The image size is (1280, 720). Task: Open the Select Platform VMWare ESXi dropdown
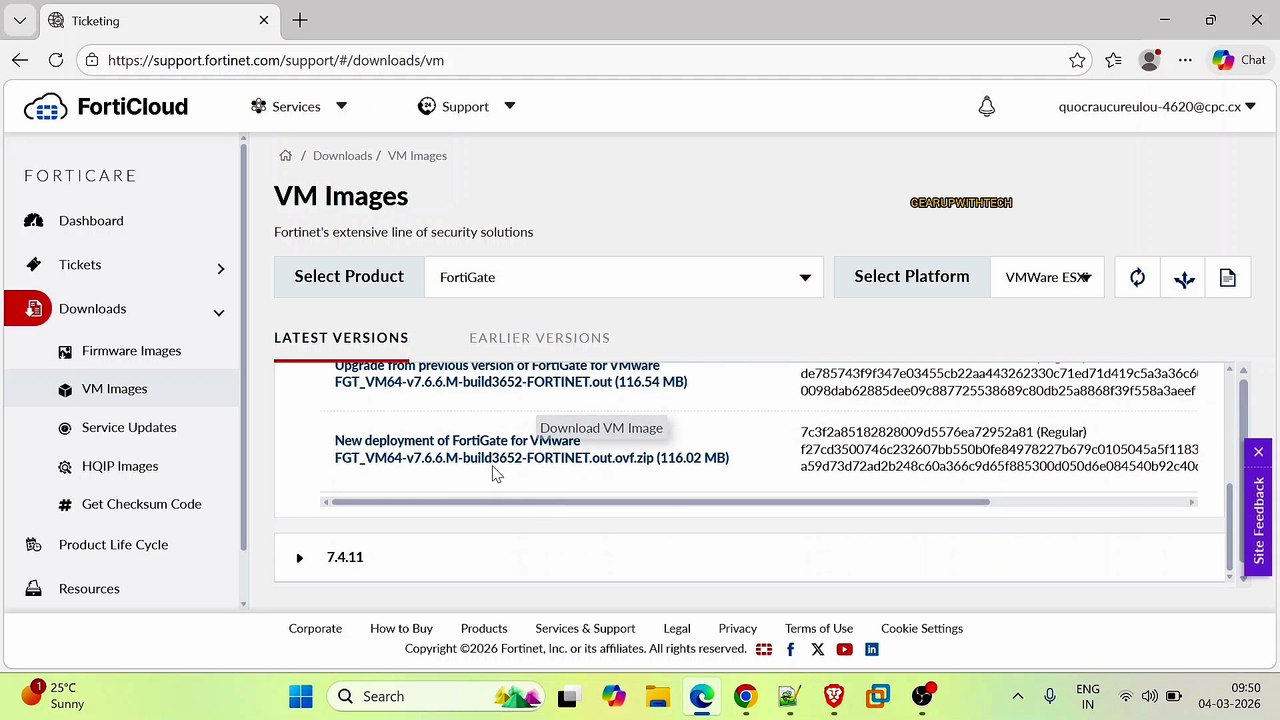1047,277
